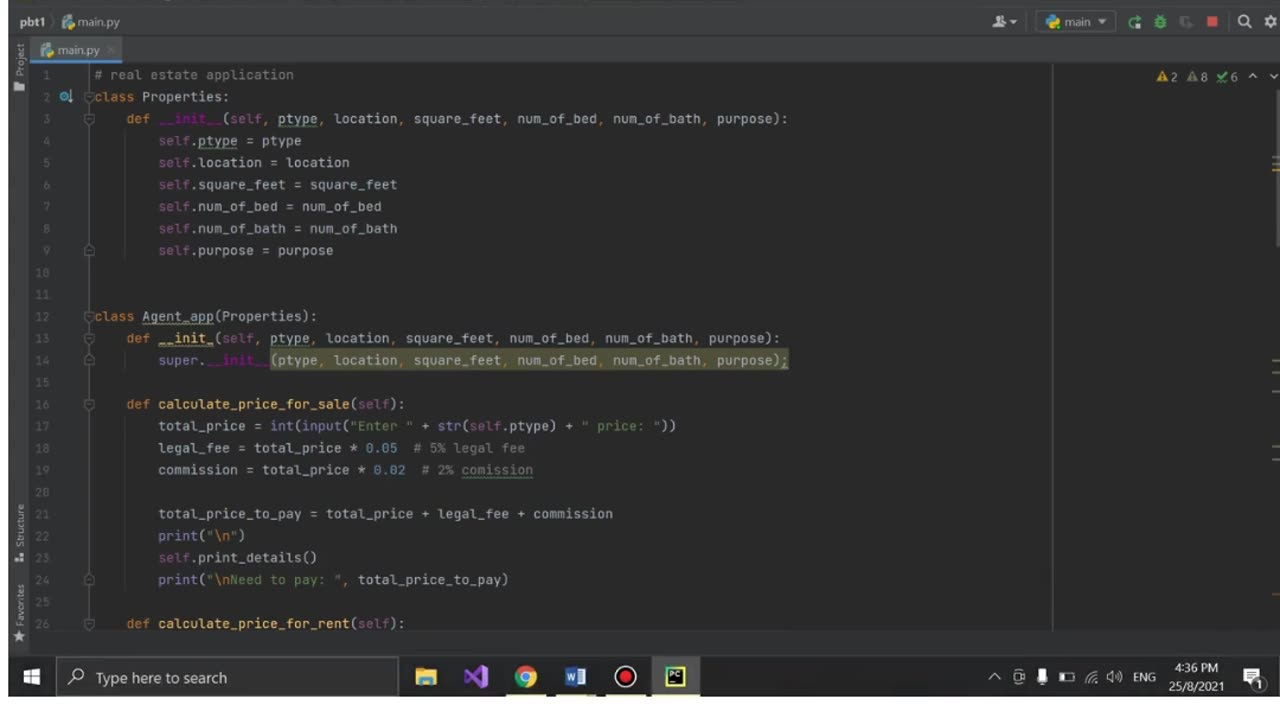Open File Explorer from the taskbar
1280x720 pixels.
pos(426,677)
